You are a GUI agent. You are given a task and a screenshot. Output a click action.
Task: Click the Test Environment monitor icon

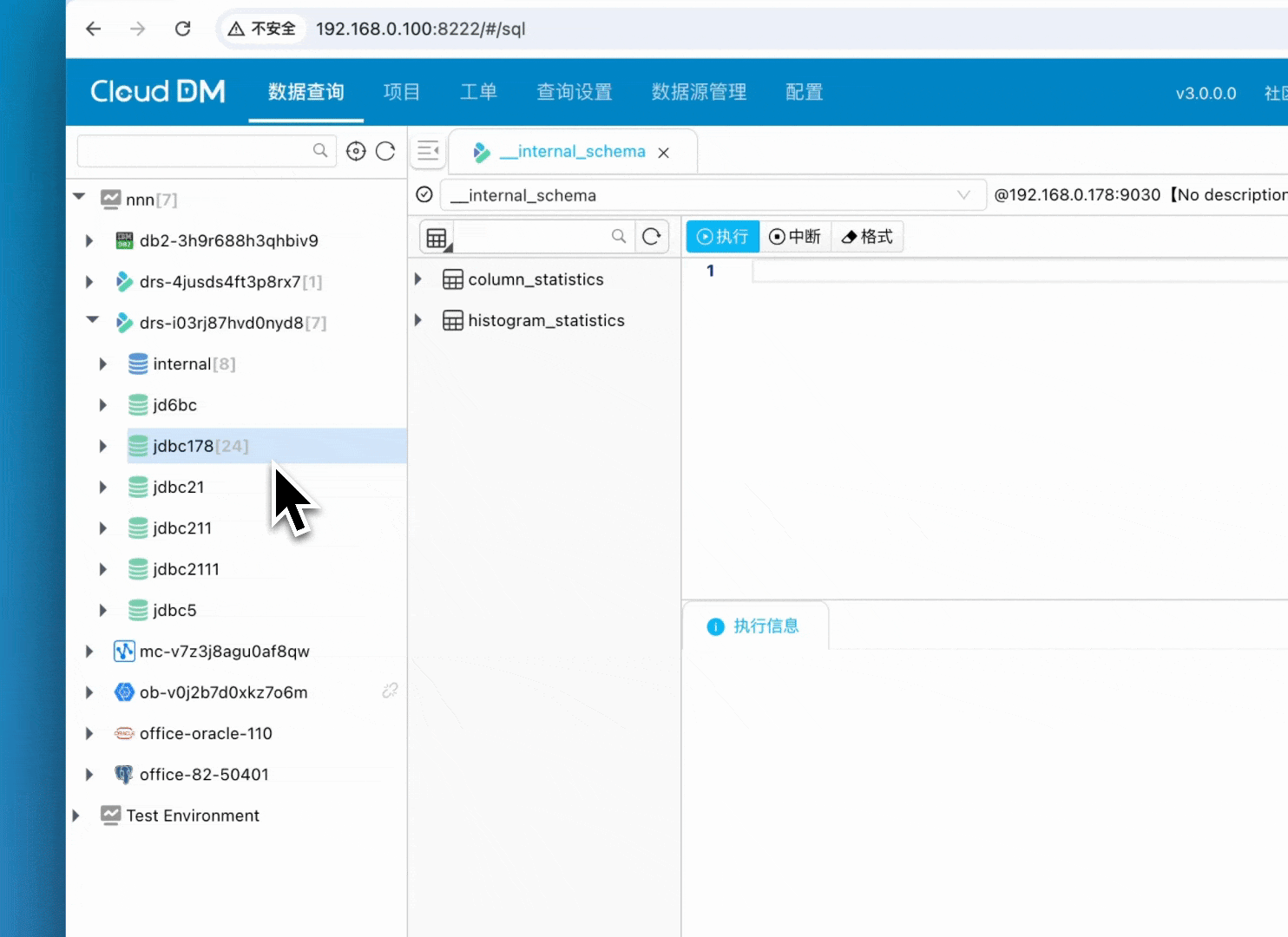110,815
